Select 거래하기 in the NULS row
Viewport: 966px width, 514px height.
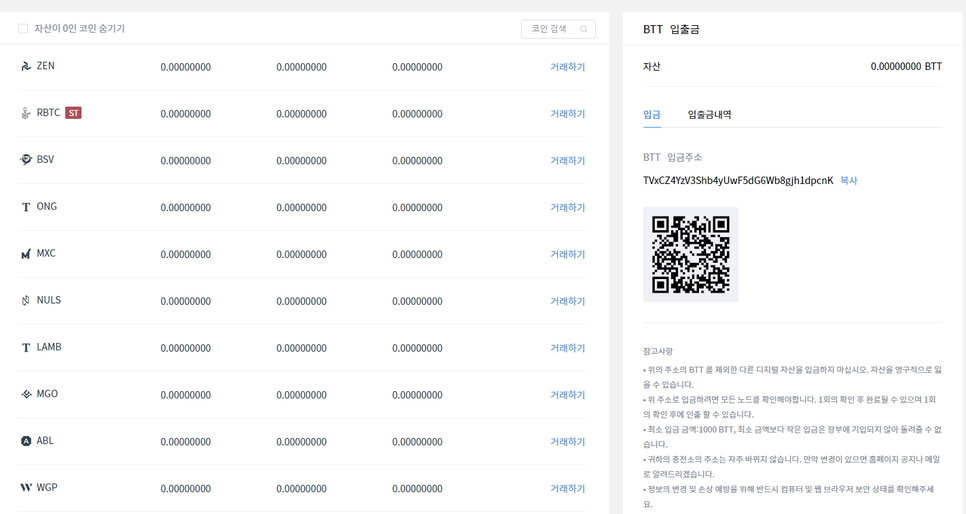click(567, 301)
